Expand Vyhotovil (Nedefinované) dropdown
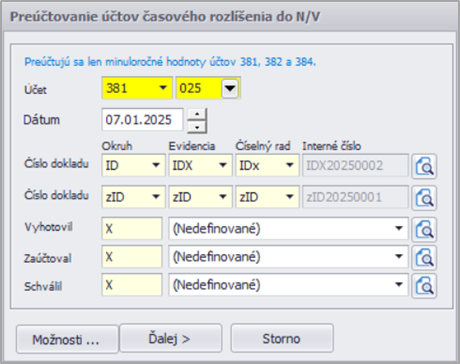The width and height of the screenshot is (460, 364). pyautogui.click(x=398, y=228)
